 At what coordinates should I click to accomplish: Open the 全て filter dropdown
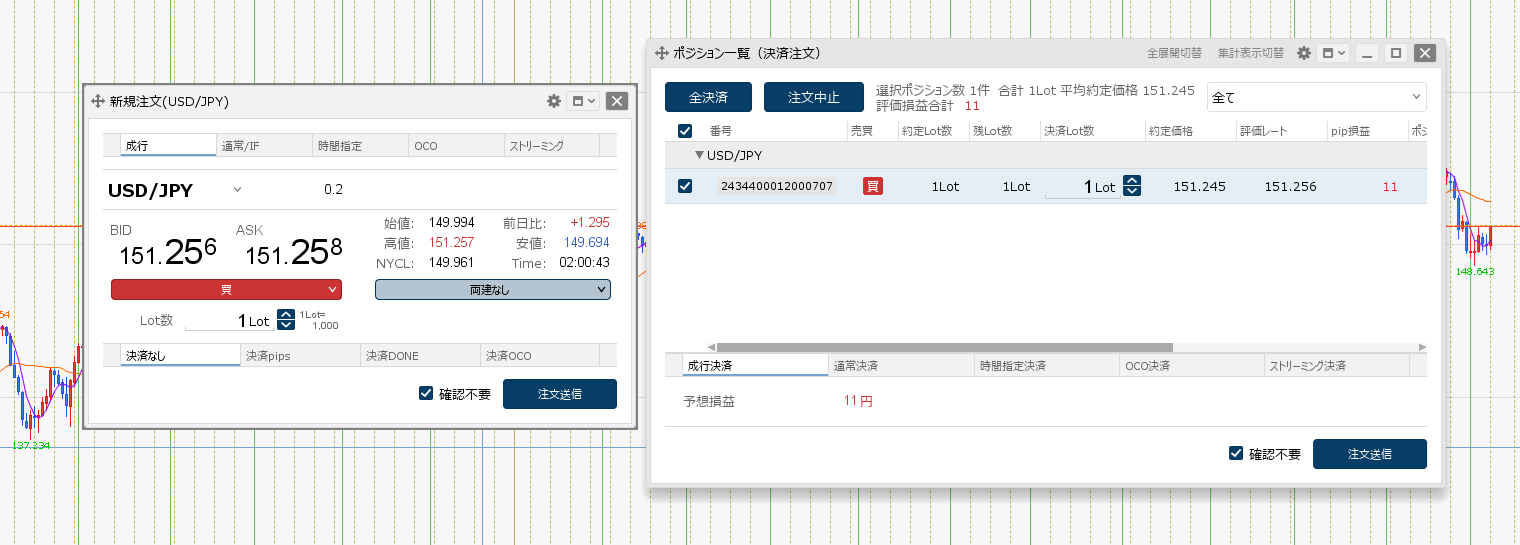coord(1316,97)
